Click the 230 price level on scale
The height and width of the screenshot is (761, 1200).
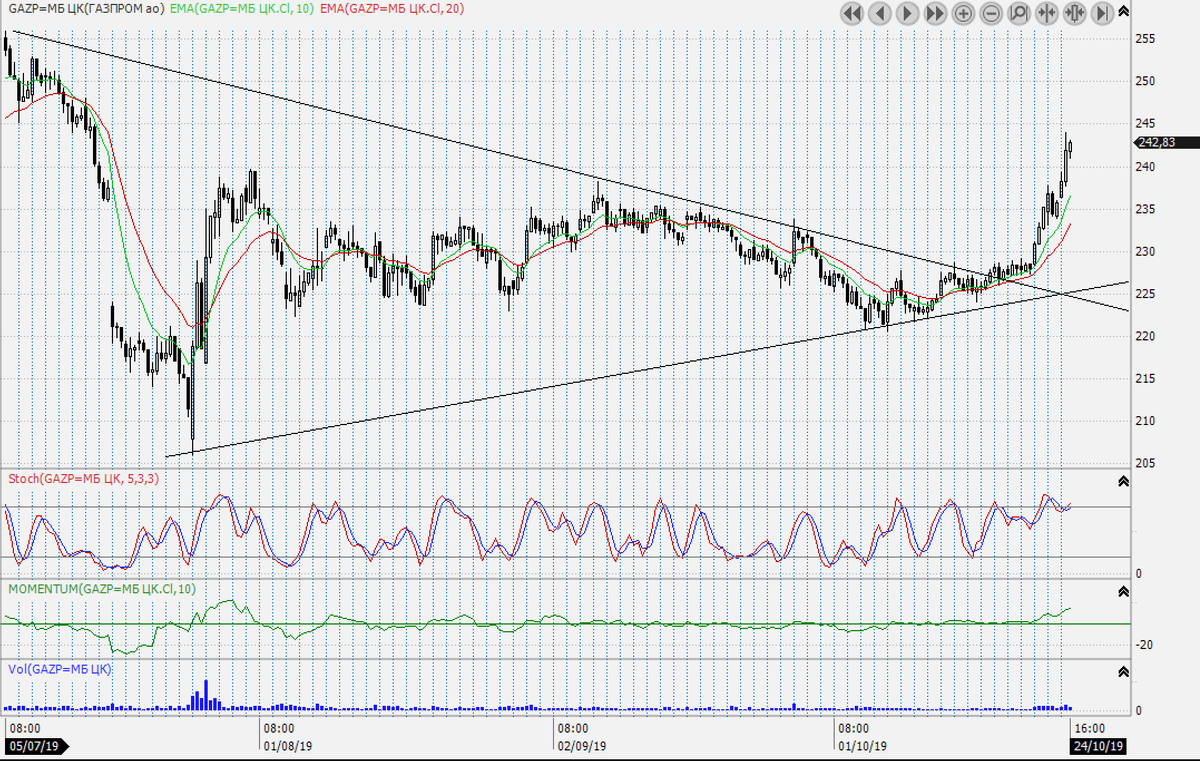1147,251
